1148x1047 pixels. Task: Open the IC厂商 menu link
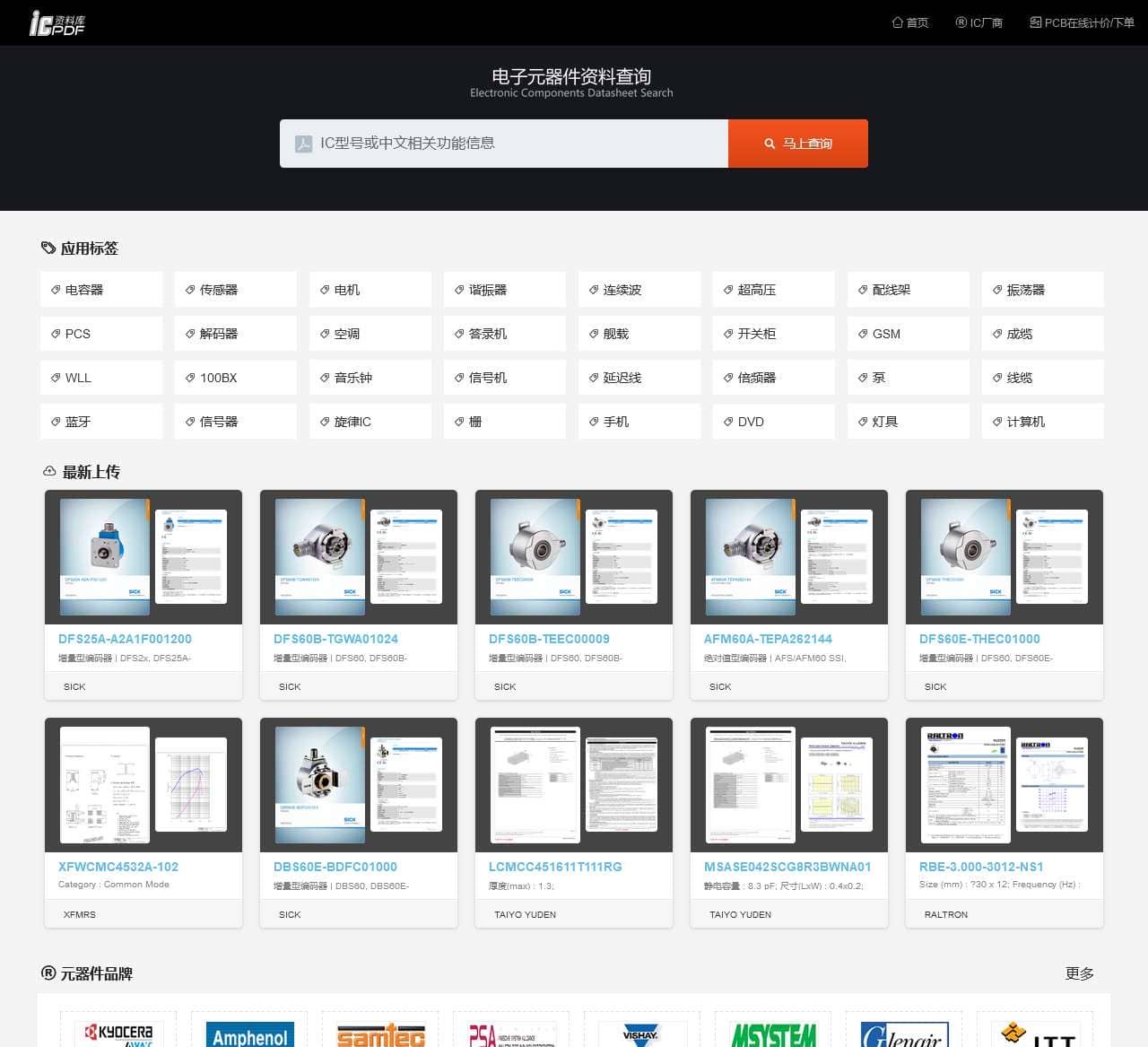pyautogui.click(x=979, y=22)
